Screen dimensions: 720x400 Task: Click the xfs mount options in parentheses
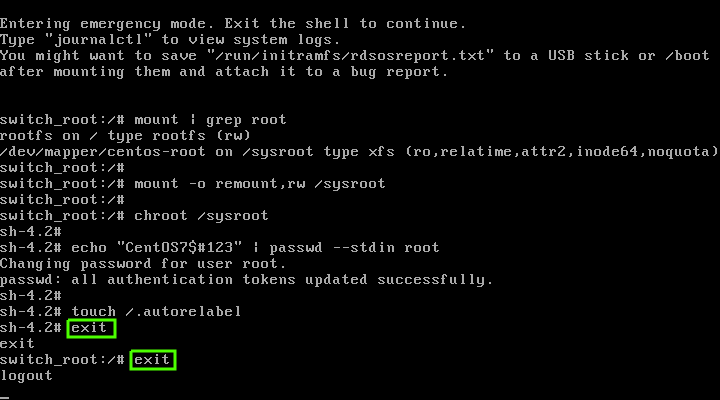click(x=562, y=152)
